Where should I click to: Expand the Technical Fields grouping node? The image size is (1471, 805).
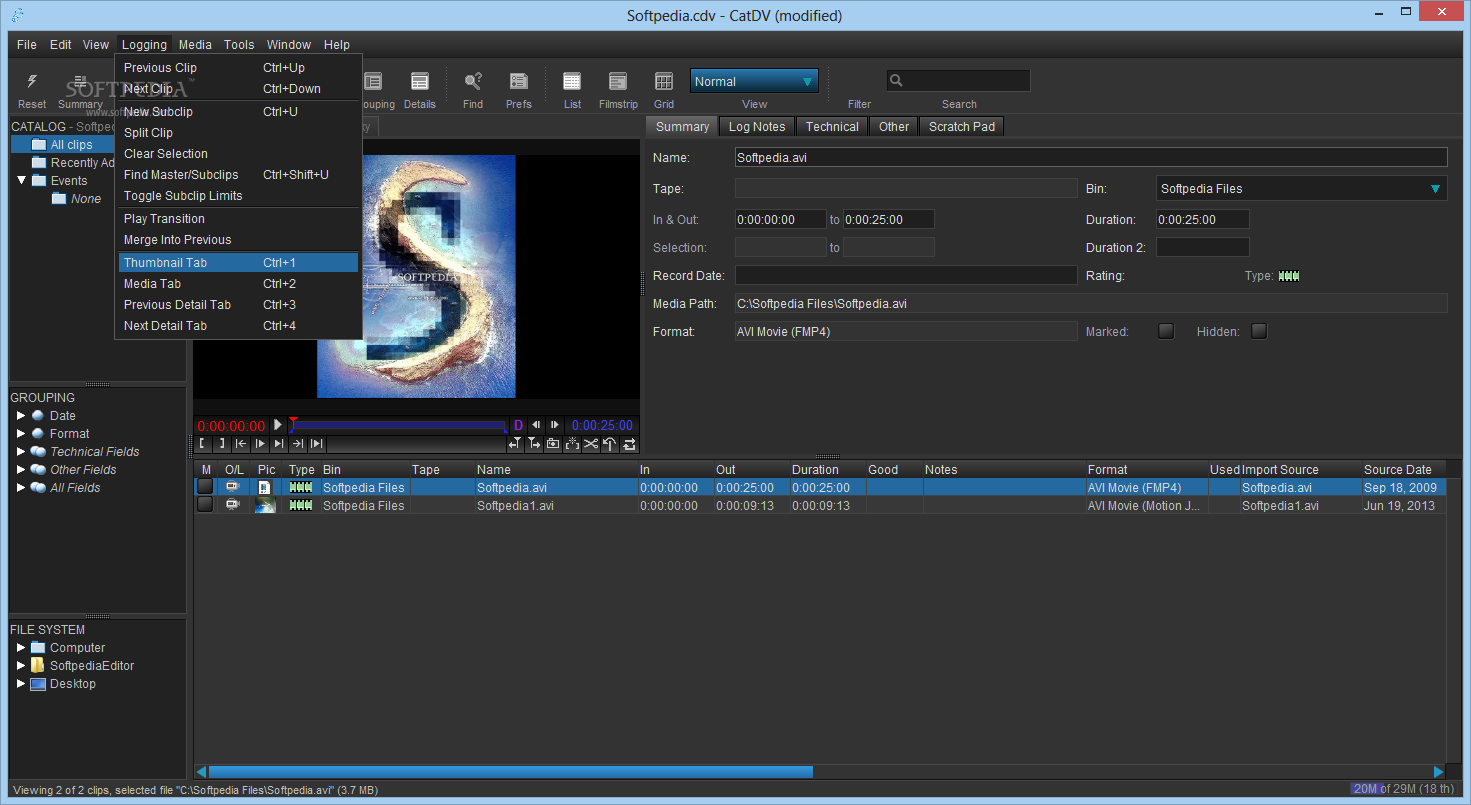pos(22,452)
